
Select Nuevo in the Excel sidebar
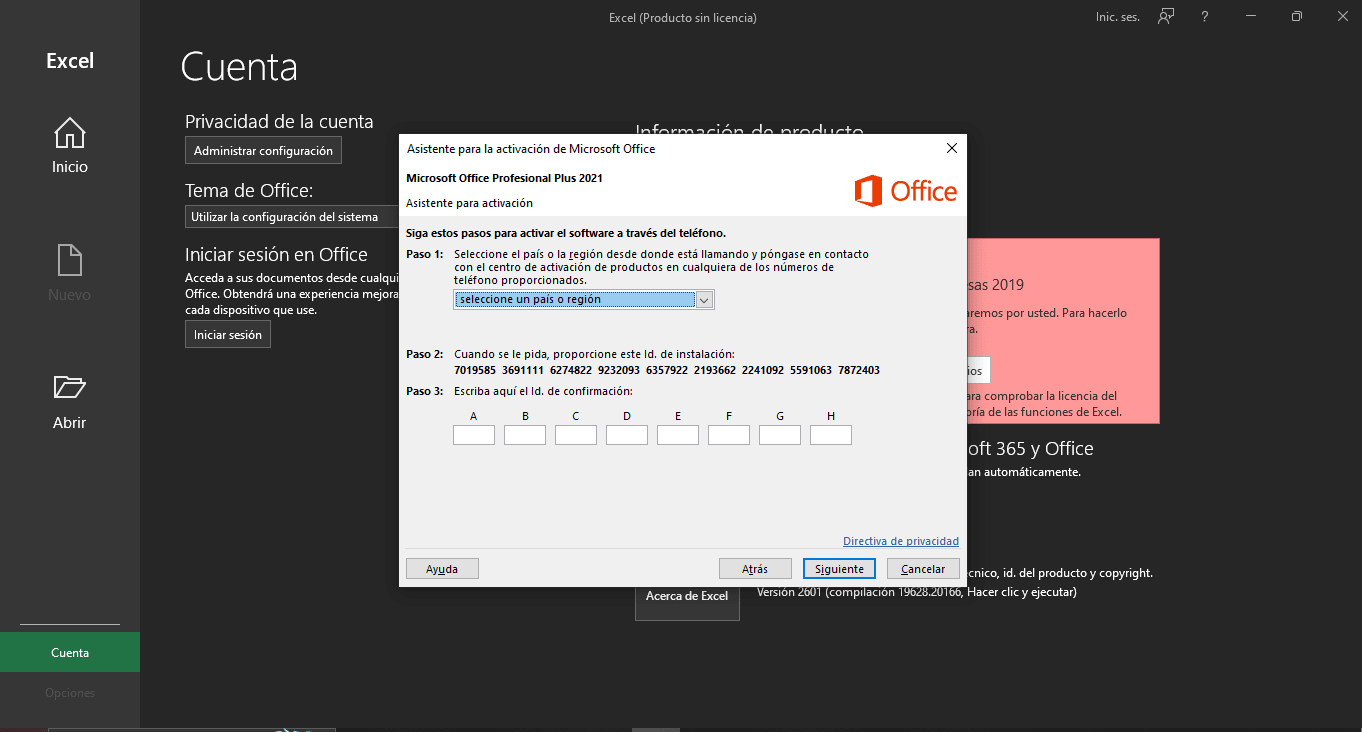pyautogui.click(x=70, y=274)
